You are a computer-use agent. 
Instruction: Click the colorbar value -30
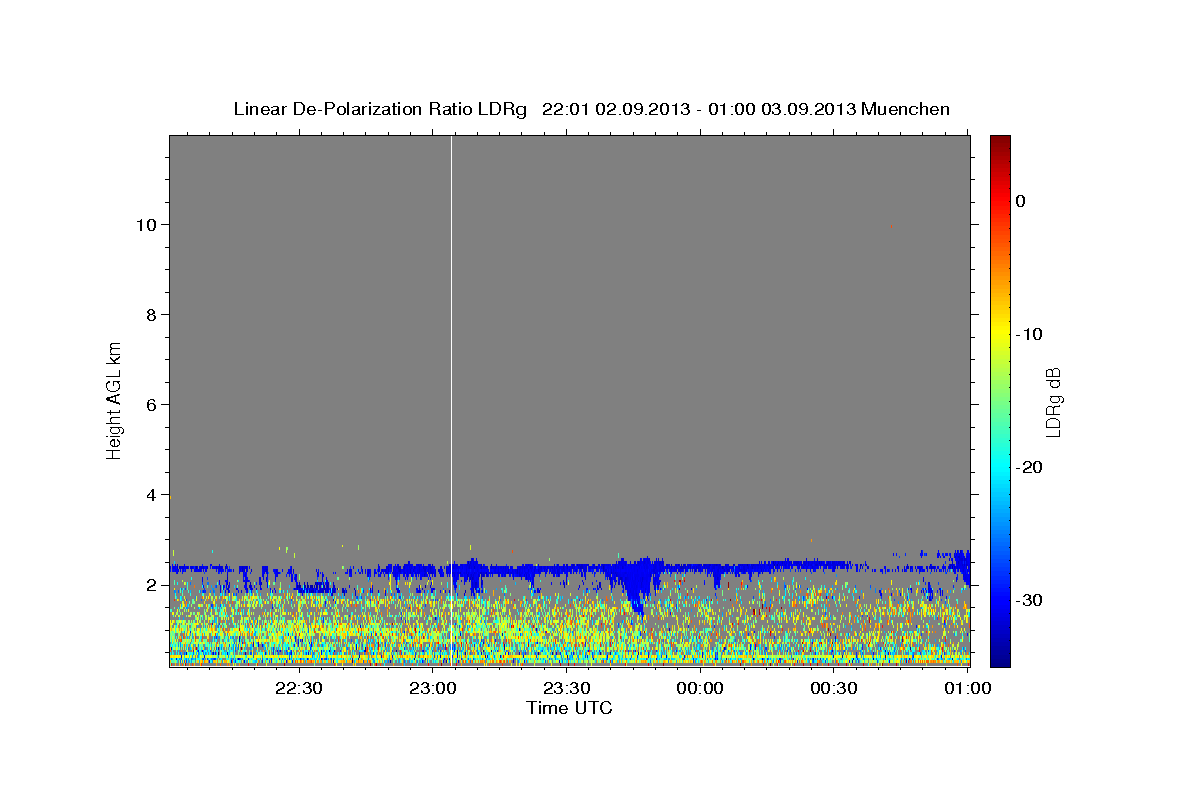(1030, 600)
